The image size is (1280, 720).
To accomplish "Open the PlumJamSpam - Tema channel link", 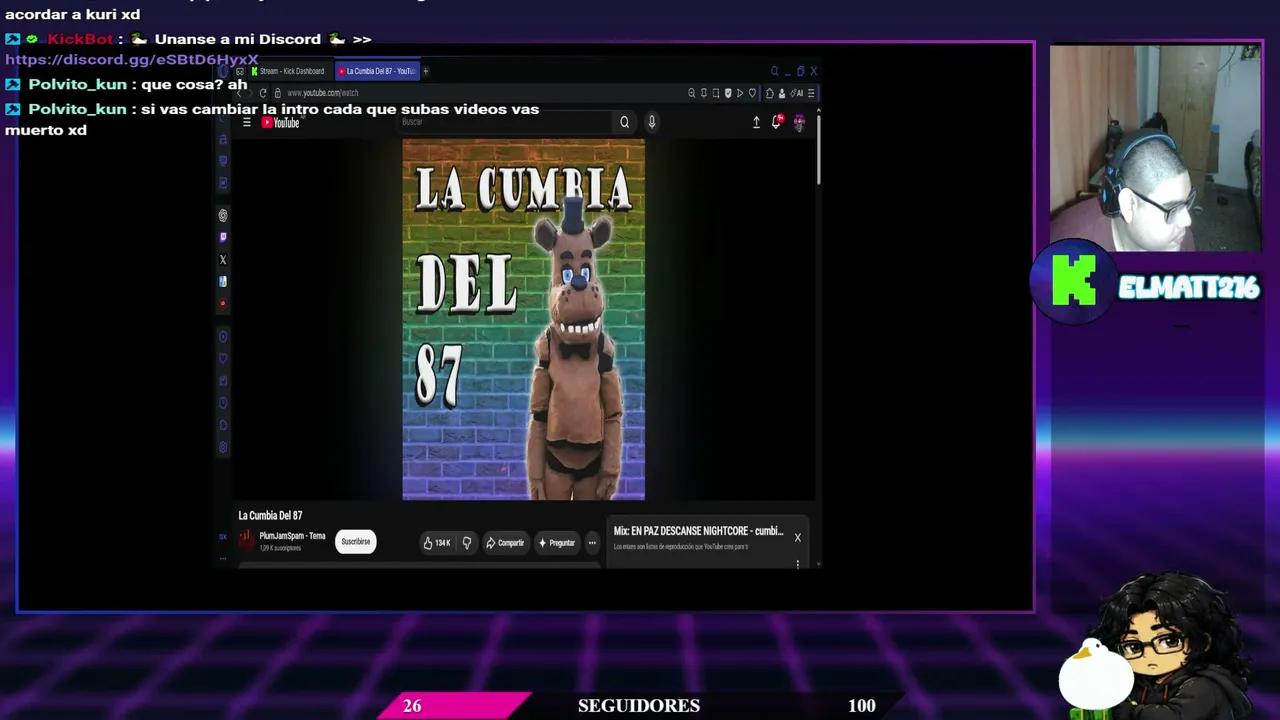I will click(292, 536).
